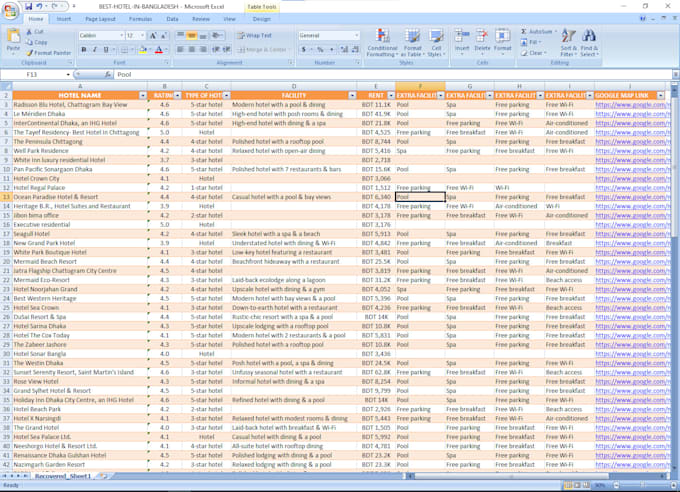Screen dimensions: 680x492
Task: Open the Font name combo box
Action: [101, 36]
